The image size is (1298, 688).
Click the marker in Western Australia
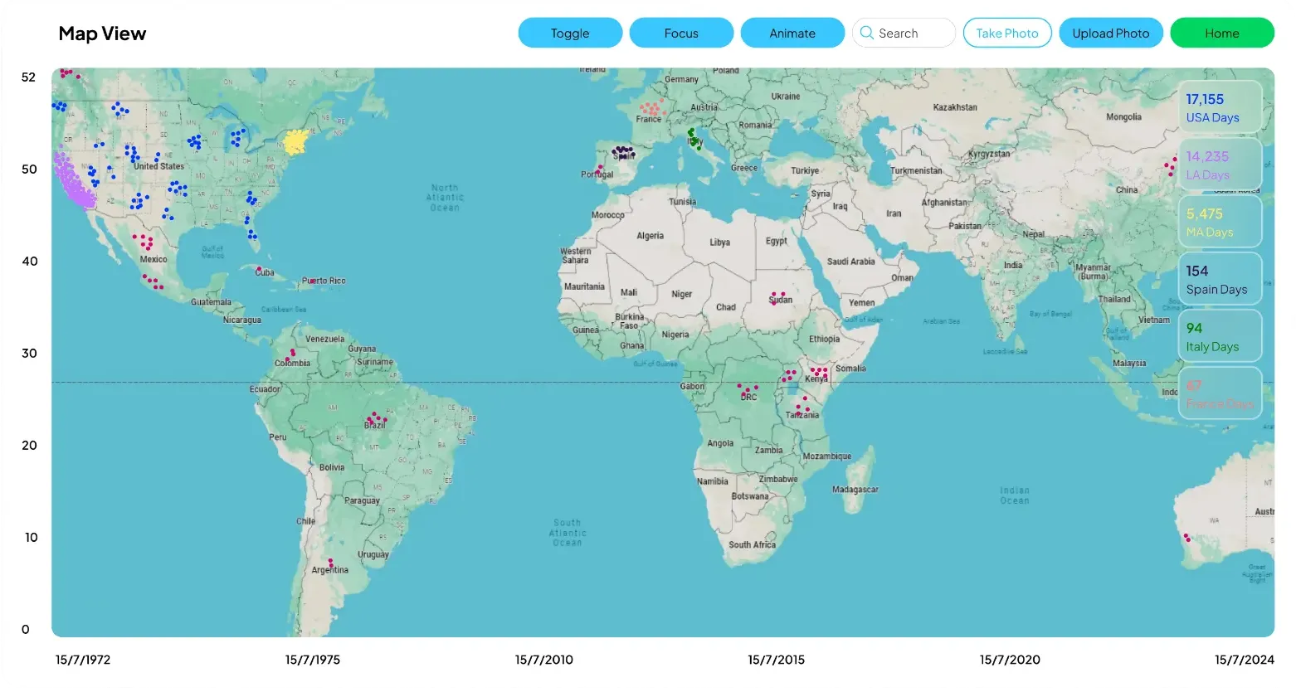tap(1187, 537)
